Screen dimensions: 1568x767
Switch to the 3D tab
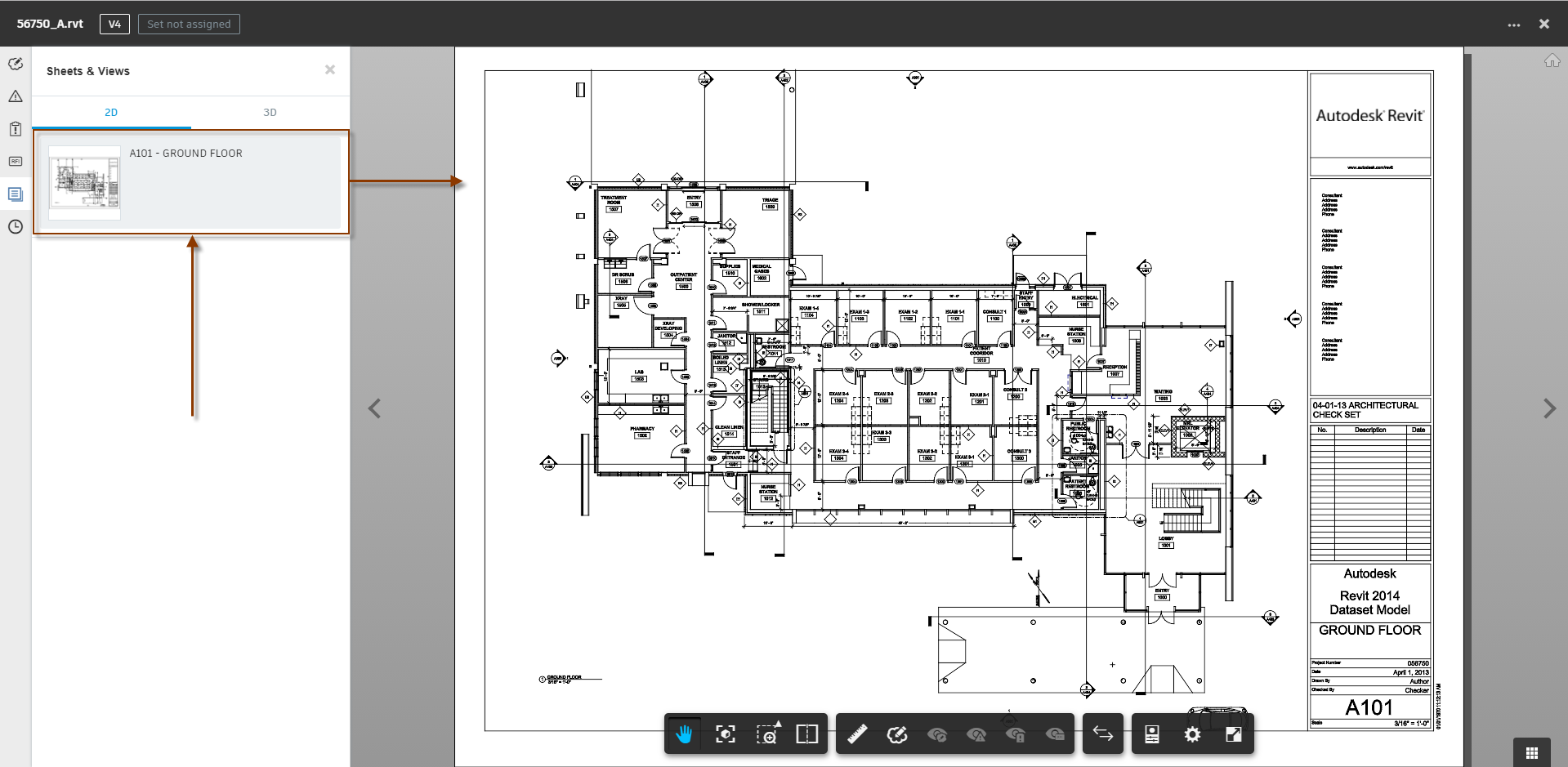pyautogui.click(x=270, y=112)
